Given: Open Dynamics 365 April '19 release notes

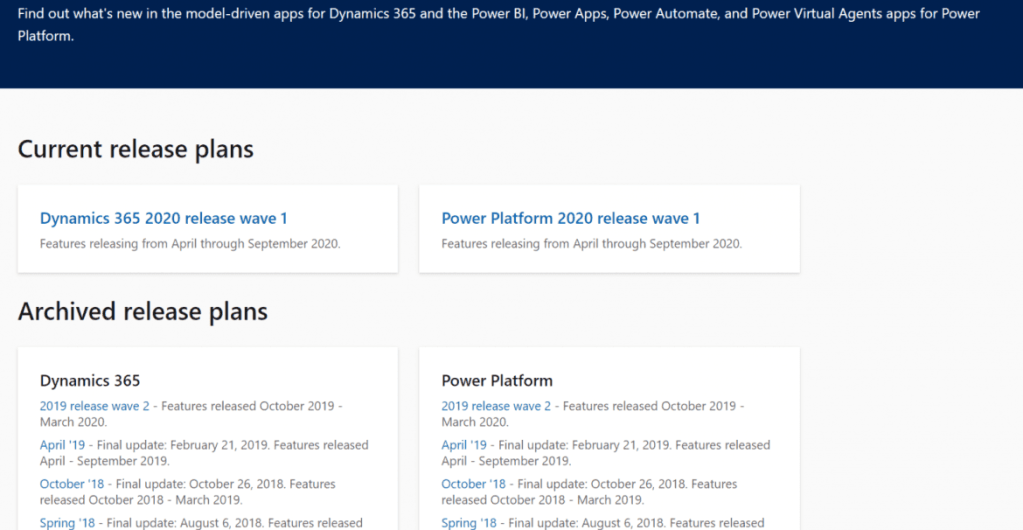Looking at the screenshot, I should pos(65,445).
